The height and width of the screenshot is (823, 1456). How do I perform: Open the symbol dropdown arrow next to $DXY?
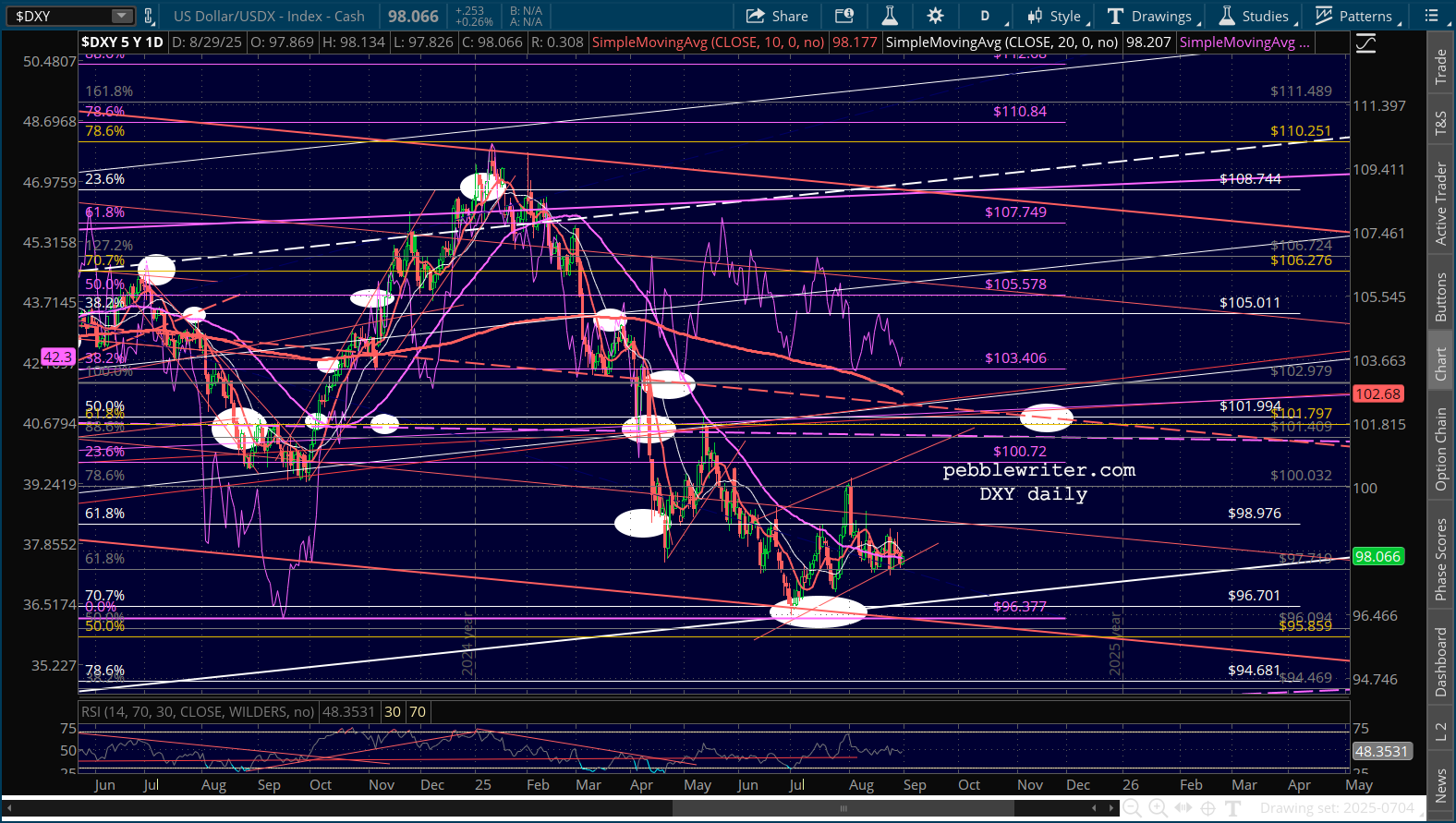pos(122,16)
